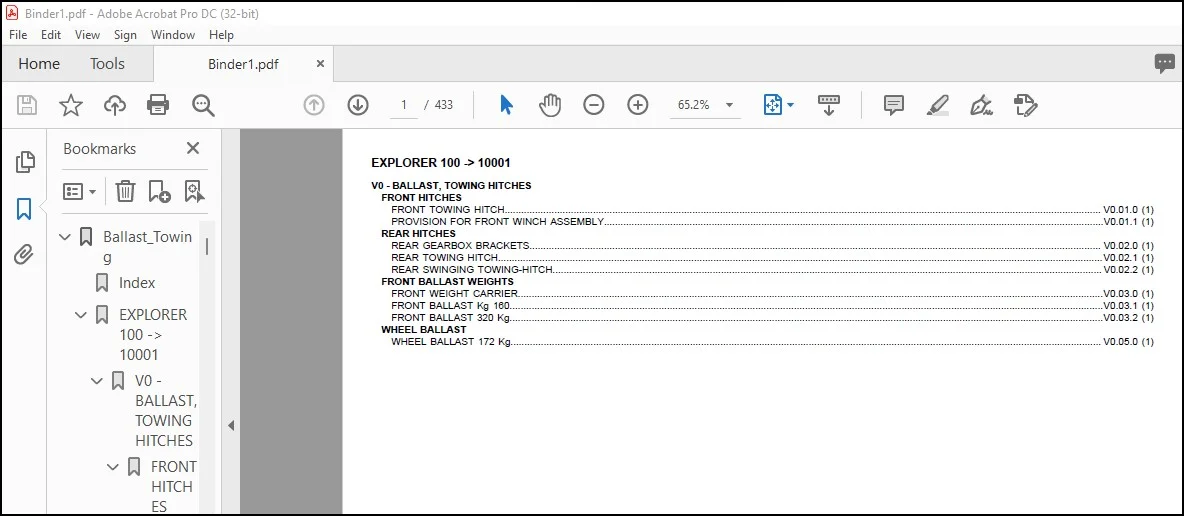Open the Find text magnifier
1184x516 pixels.
203,105
